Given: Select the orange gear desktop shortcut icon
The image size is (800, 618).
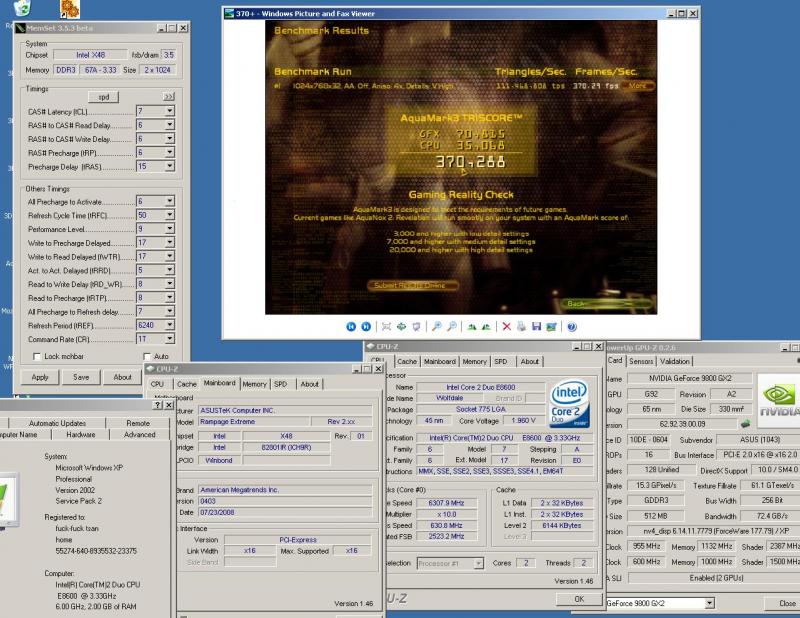Looking at the screenshot, I should click(x=69, y=9).
